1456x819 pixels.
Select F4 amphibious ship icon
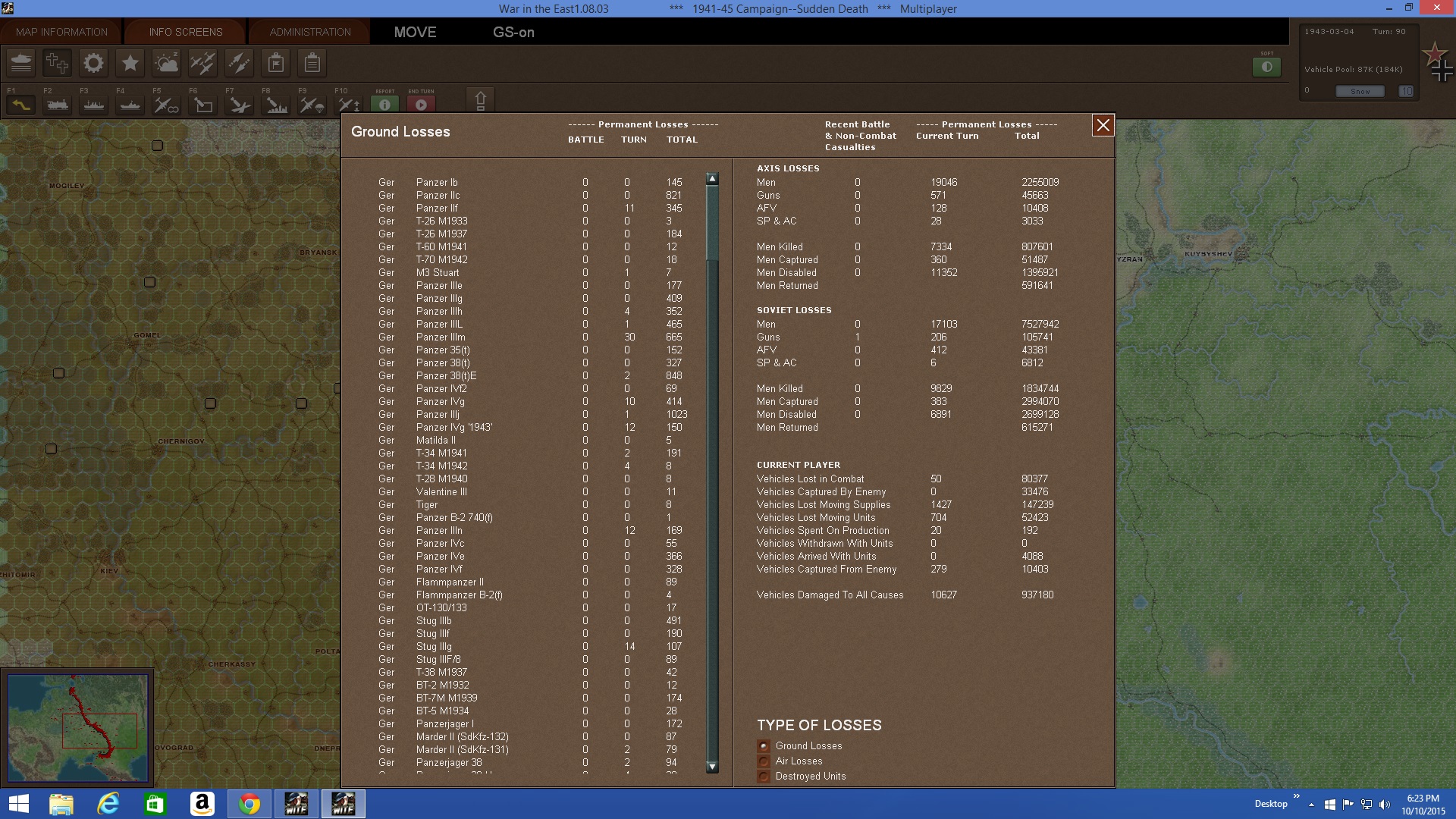[130, 105]
